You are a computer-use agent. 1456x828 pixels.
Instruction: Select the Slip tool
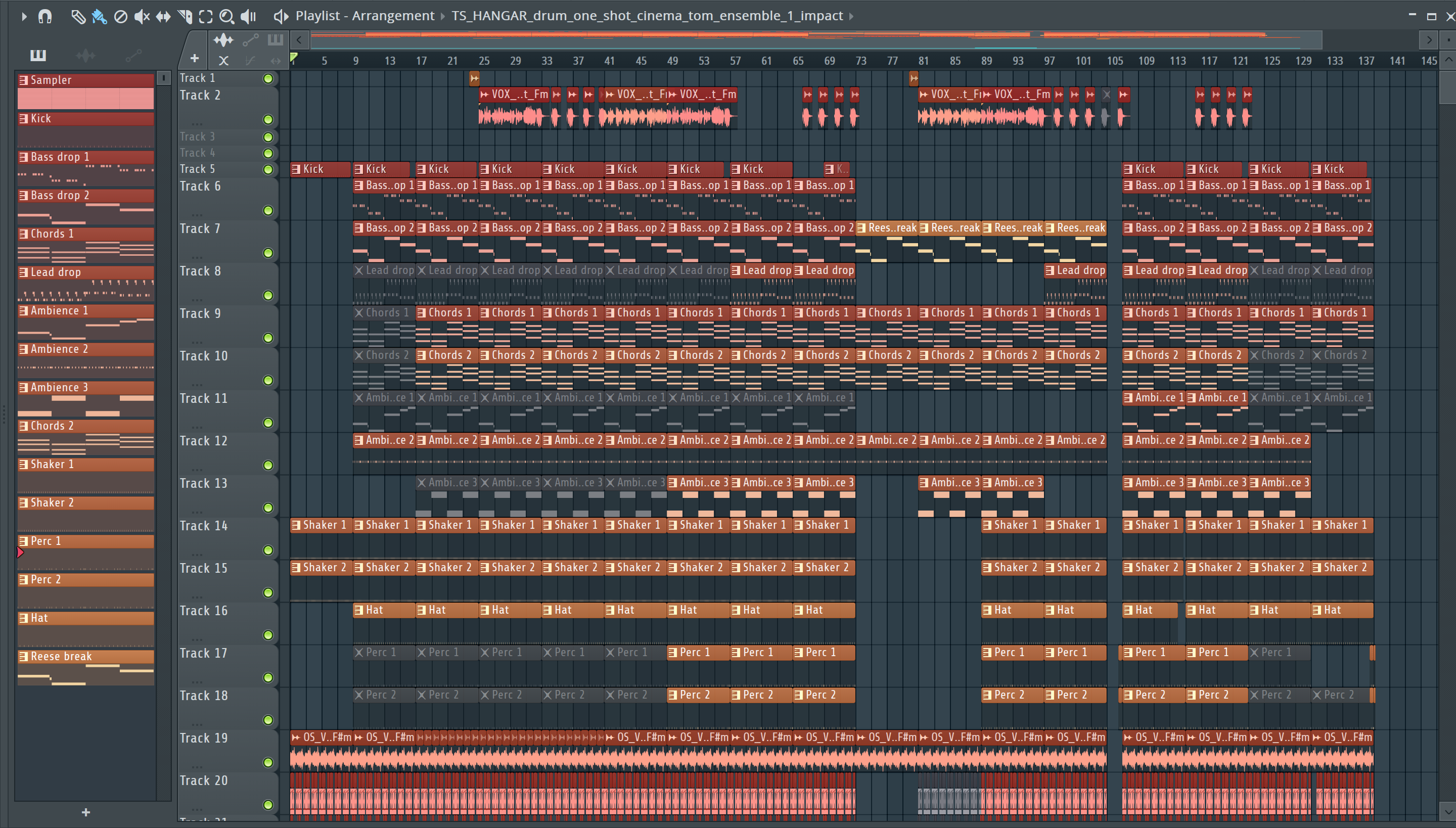pos(163,17)
